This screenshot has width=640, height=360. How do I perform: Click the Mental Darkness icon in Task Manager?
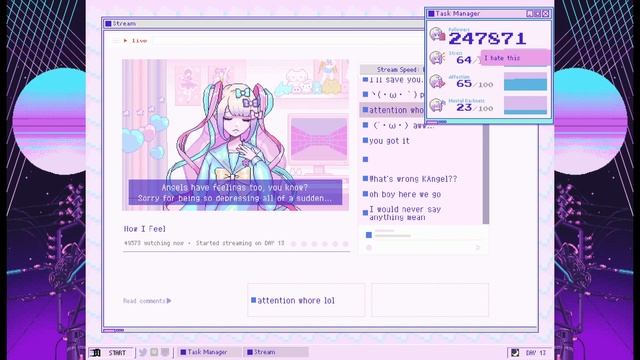tap(438, 105)
